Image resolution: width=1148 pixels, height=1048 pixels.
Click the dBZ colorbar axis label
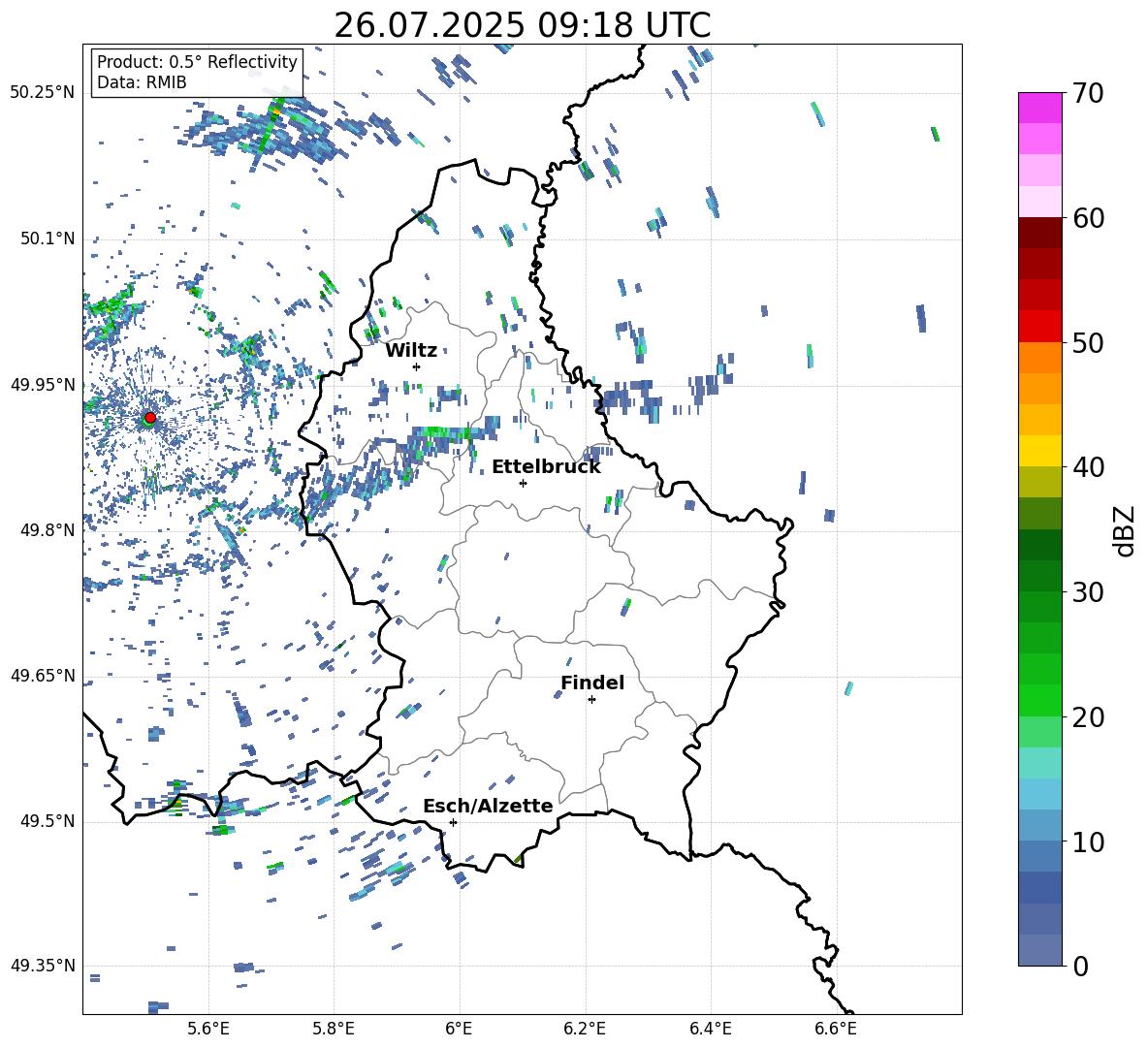click(1126, 530)
